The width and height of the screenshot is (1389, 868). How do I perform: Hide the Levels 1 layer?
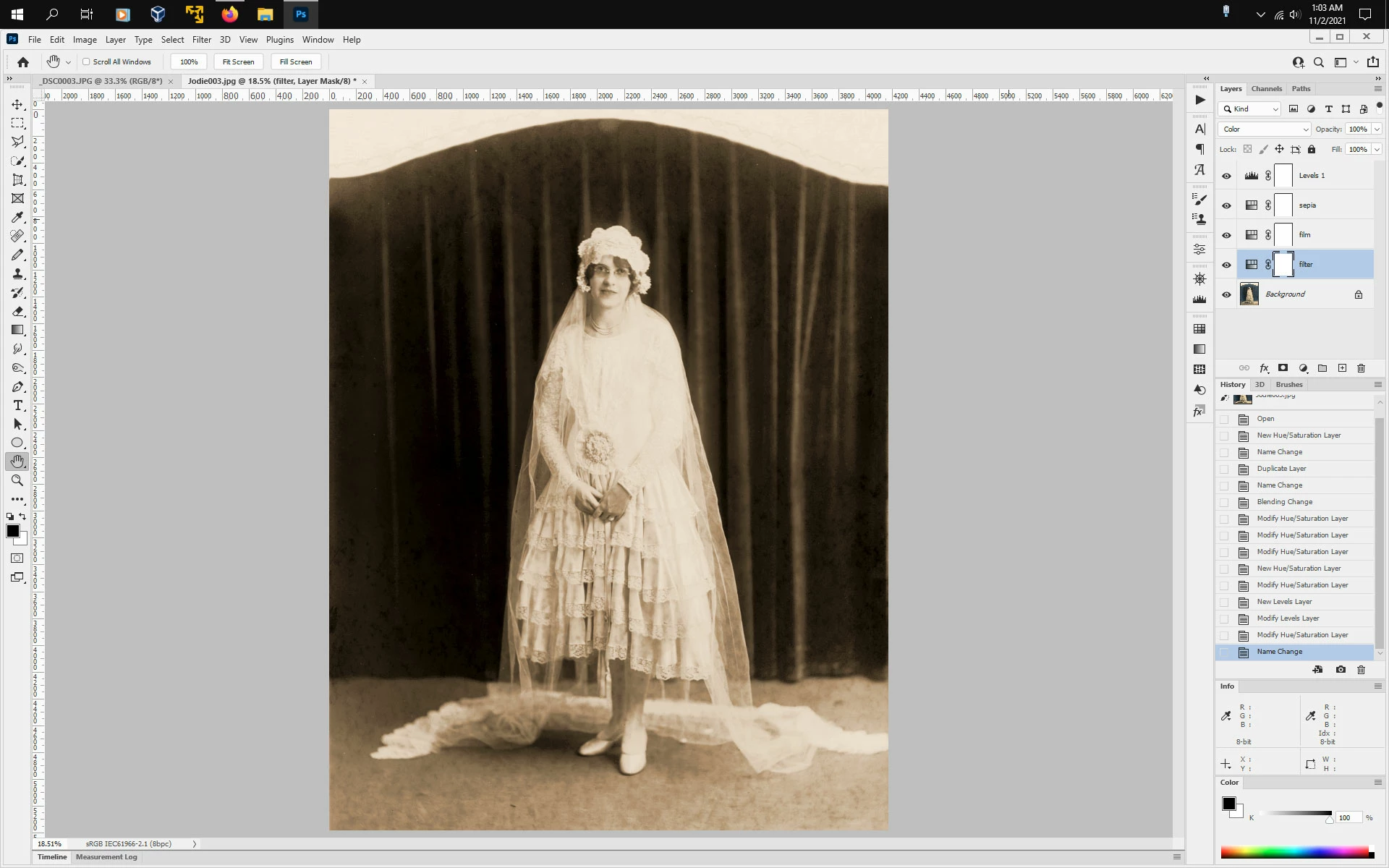(1226, 176)
